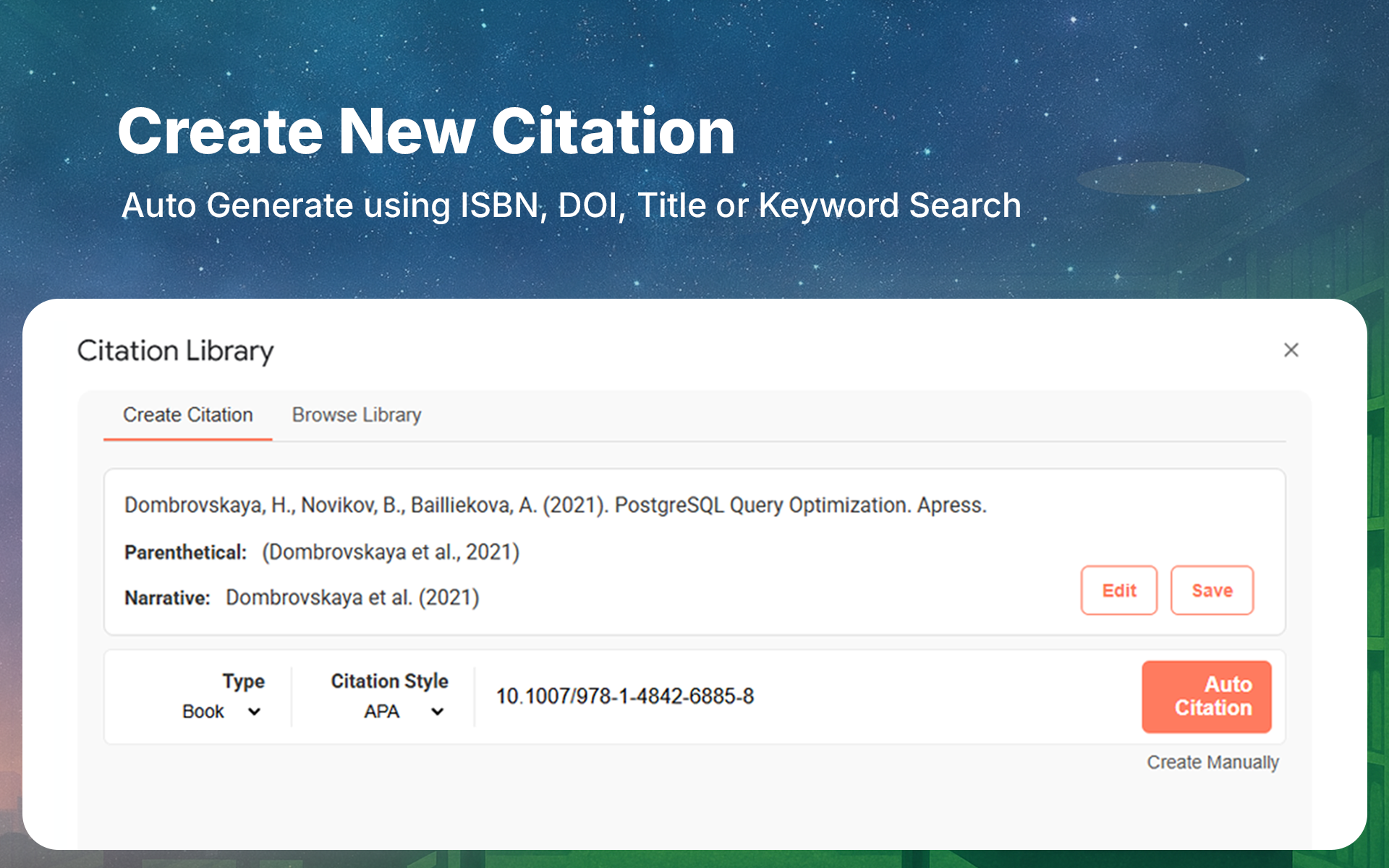
Task: Click the parenthetical citation text
Action: (x=391, y=553)
